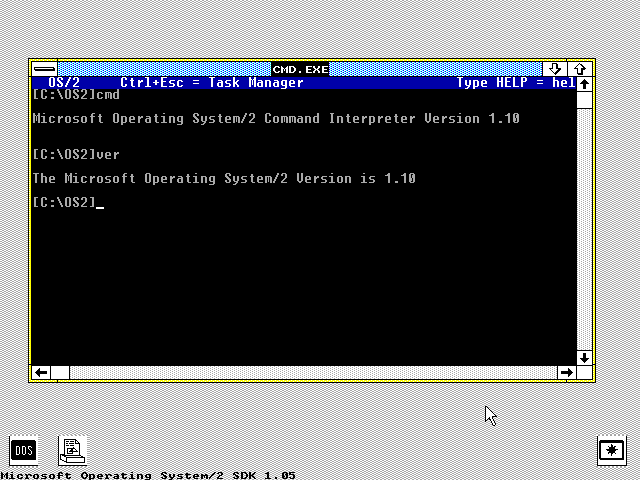Viewport: 640px width, 480px height.
Task: Open the print spooler icon beside DOS
Action: [x=72, y=450]
